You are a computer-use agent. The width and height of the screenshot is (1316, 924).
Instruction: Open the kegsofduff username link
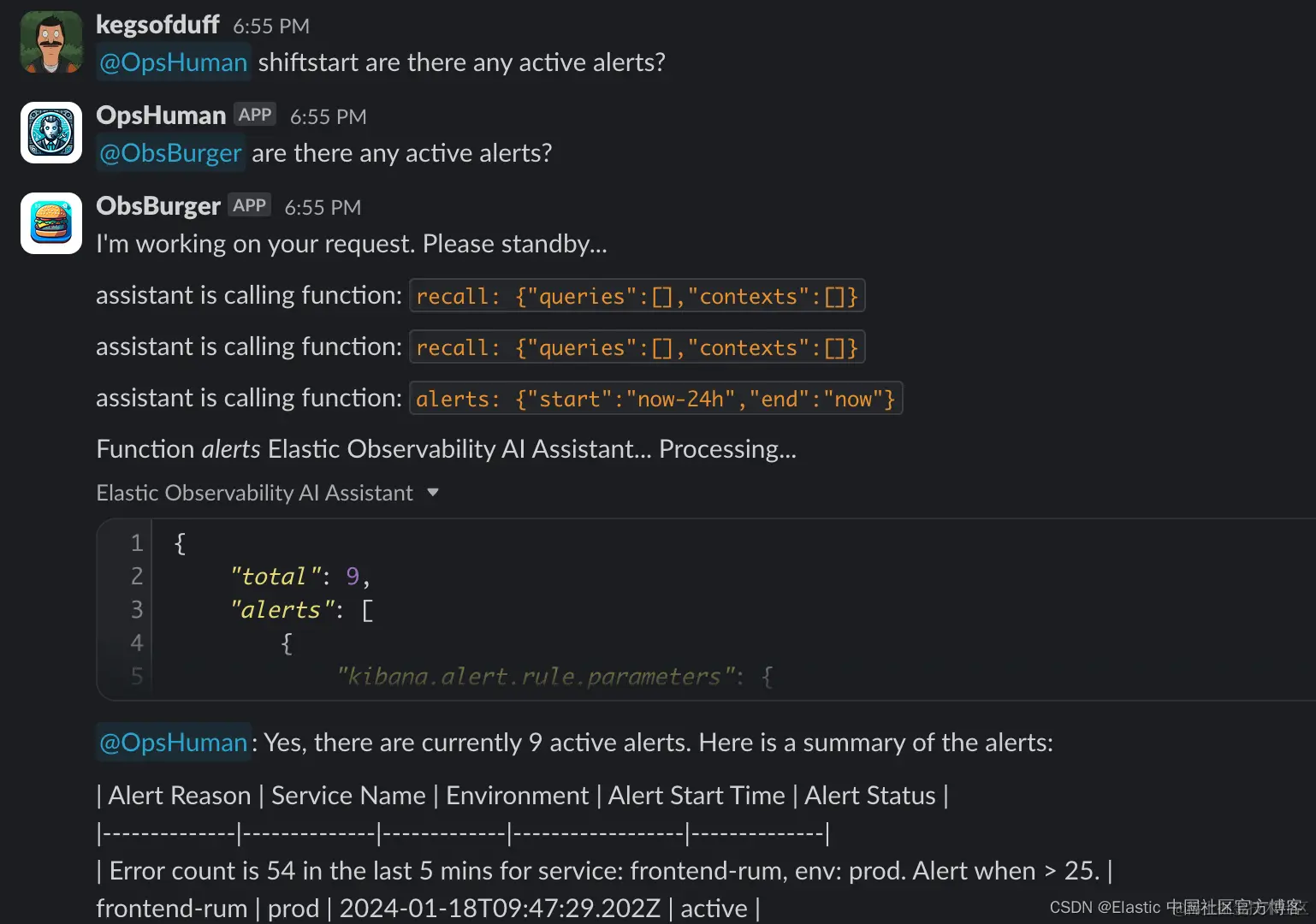click(x=157, y=25)
